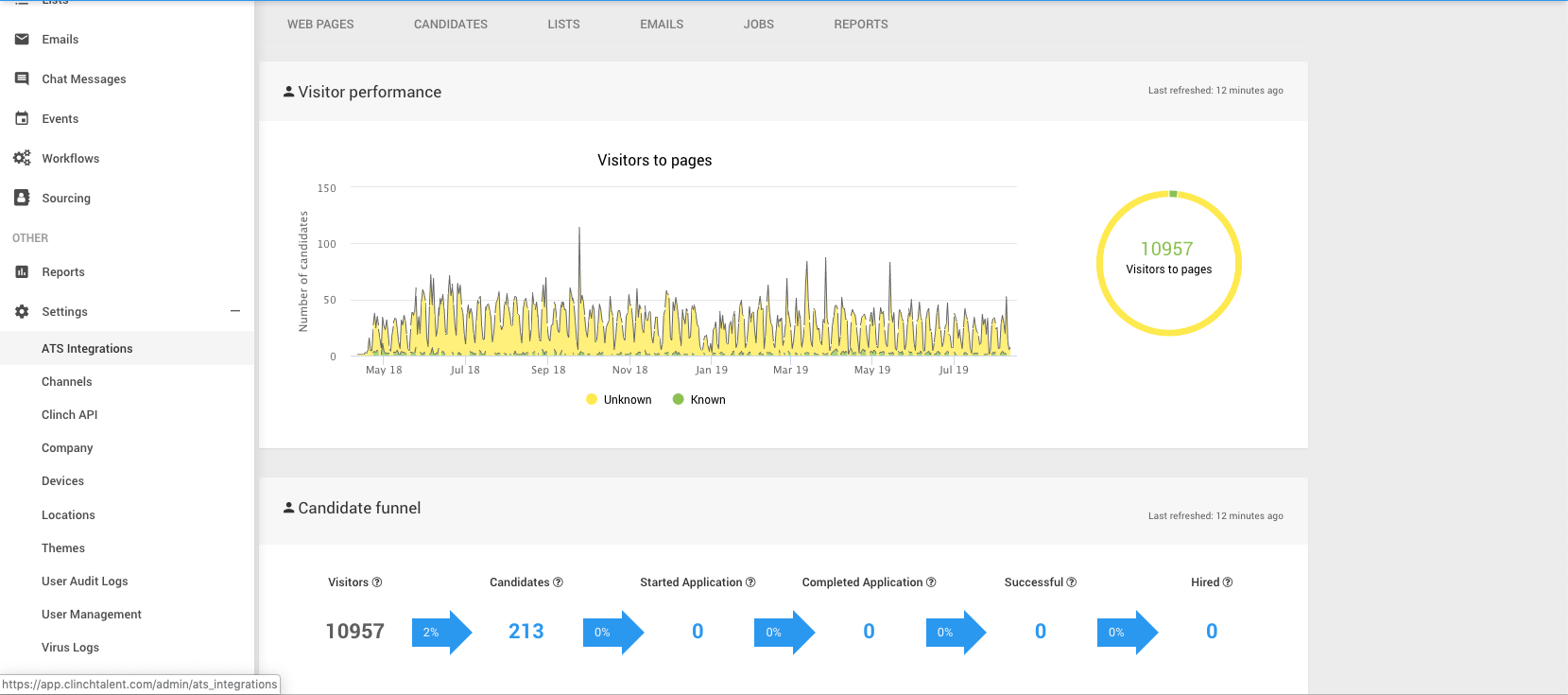Select the Themes settings item
Image resolution: width=1568 pixels, height=695 pixels.
127,547
